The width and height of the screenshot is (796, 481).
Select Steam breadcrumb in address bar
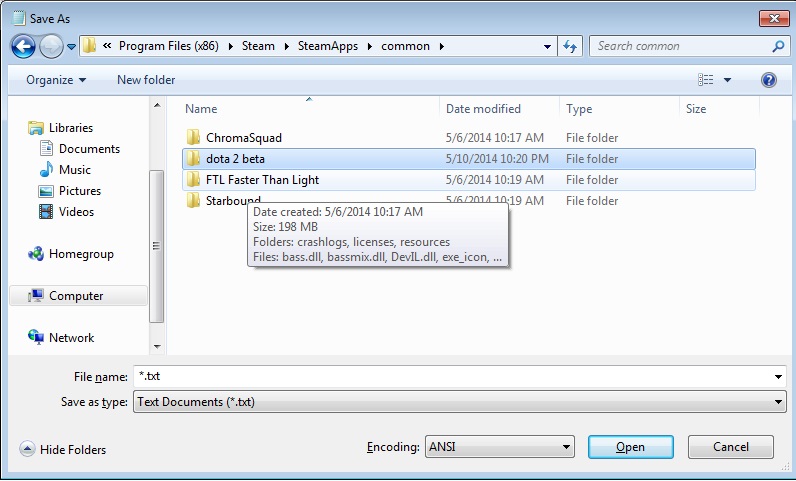pos(258,46)
